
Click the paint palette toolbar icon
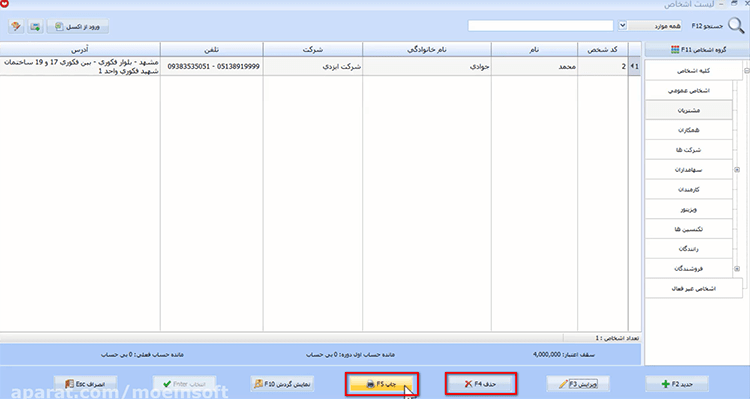(16, 26)
